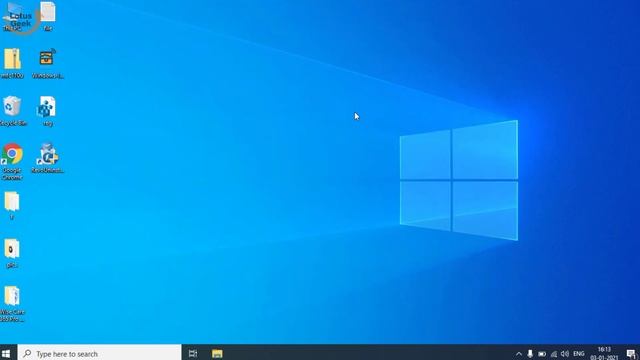
Task: Select the zipped folder icon on desktop
Action: coord(12,63)
